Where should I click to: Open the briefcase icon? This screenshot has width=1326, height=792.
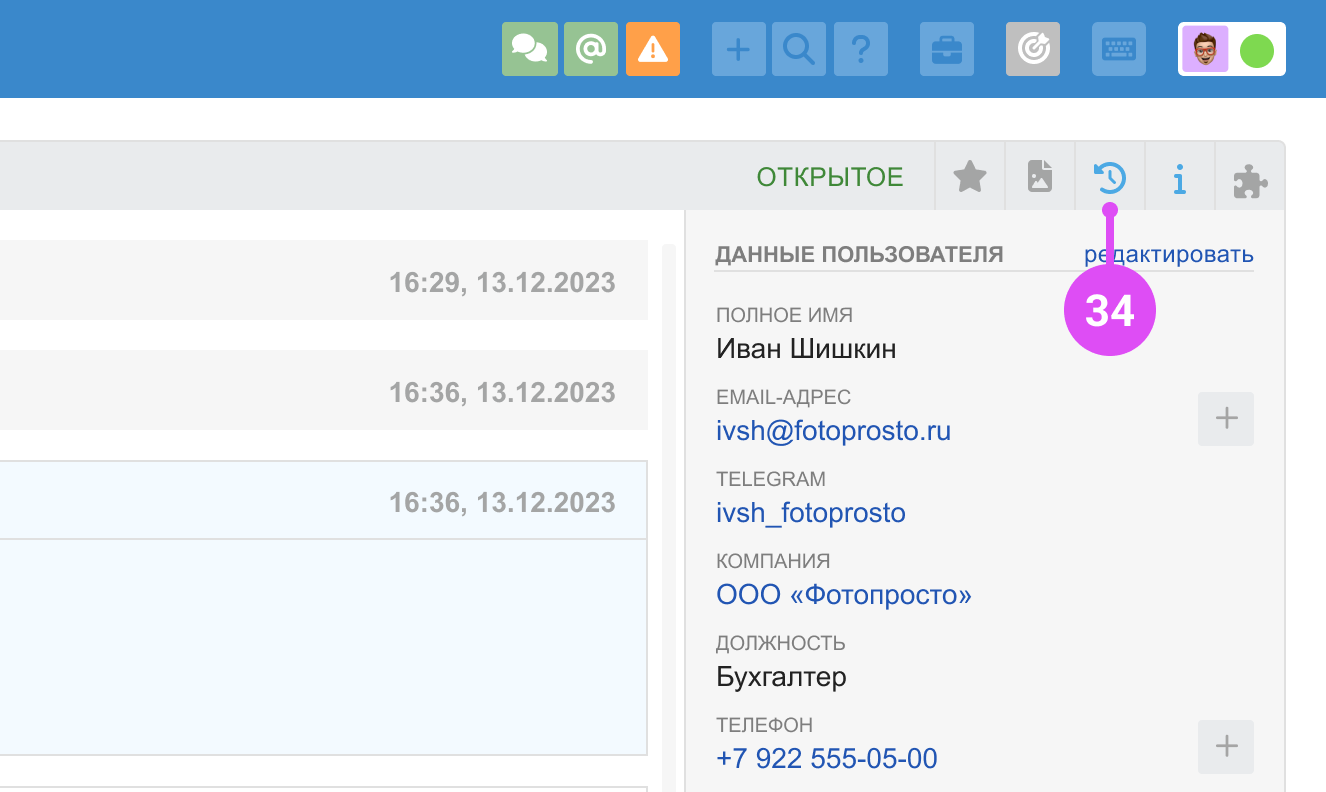point(946,49)
